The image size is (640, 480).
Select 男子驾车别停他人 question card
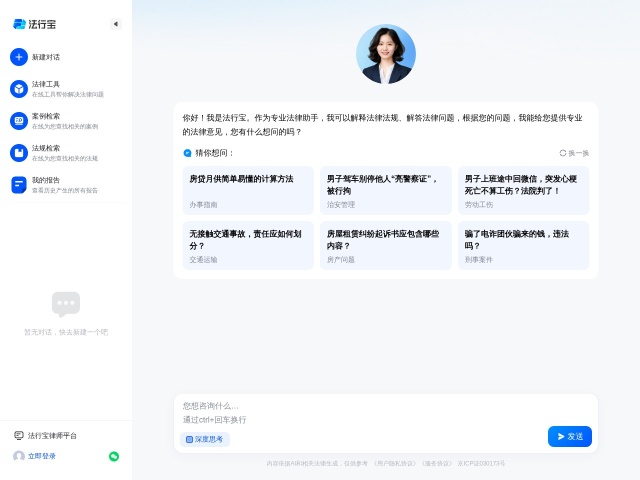point(386,191)
